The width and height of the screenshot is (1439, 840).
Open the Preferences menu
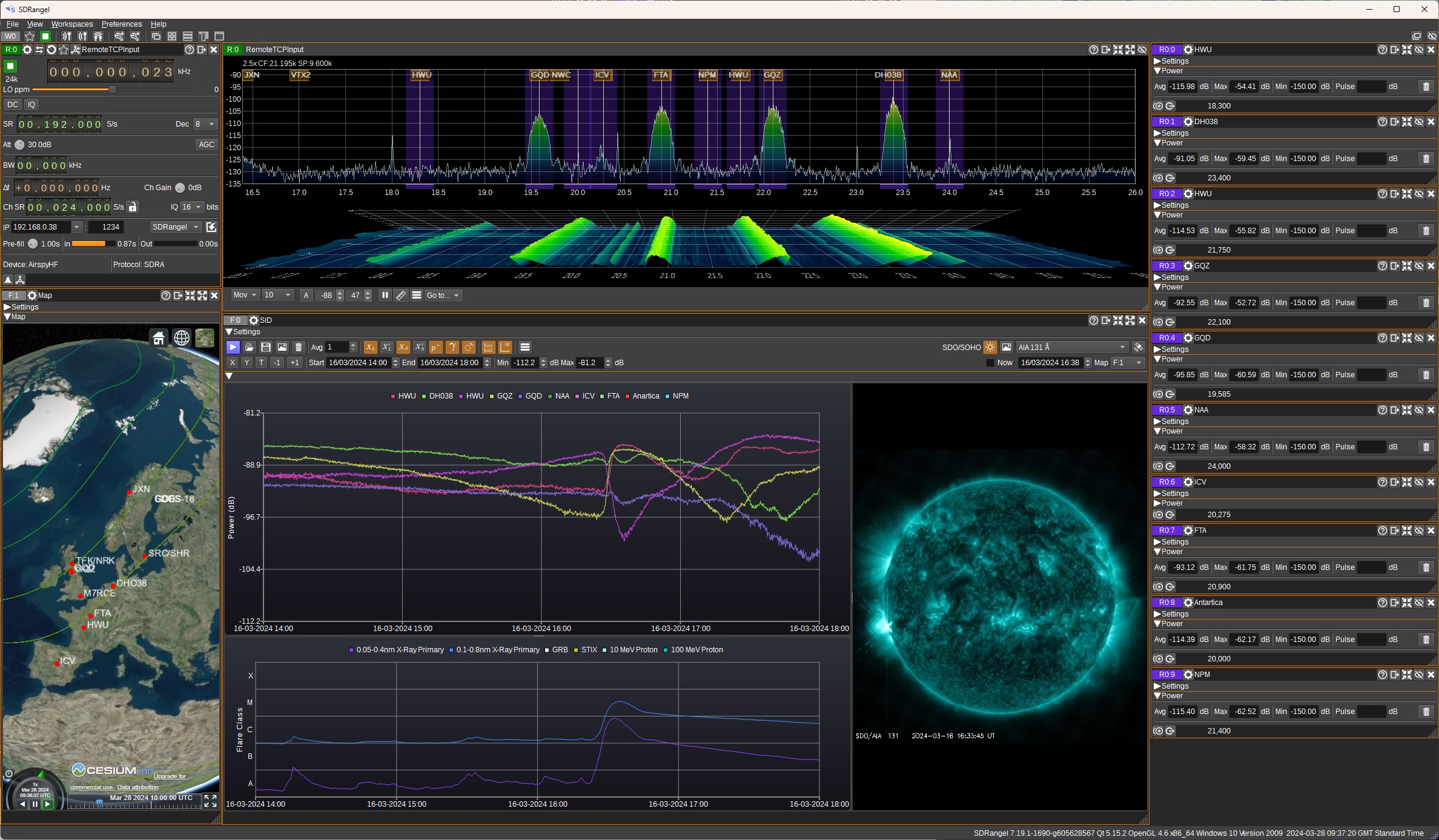pyautogui.click(x=122, y=24)
